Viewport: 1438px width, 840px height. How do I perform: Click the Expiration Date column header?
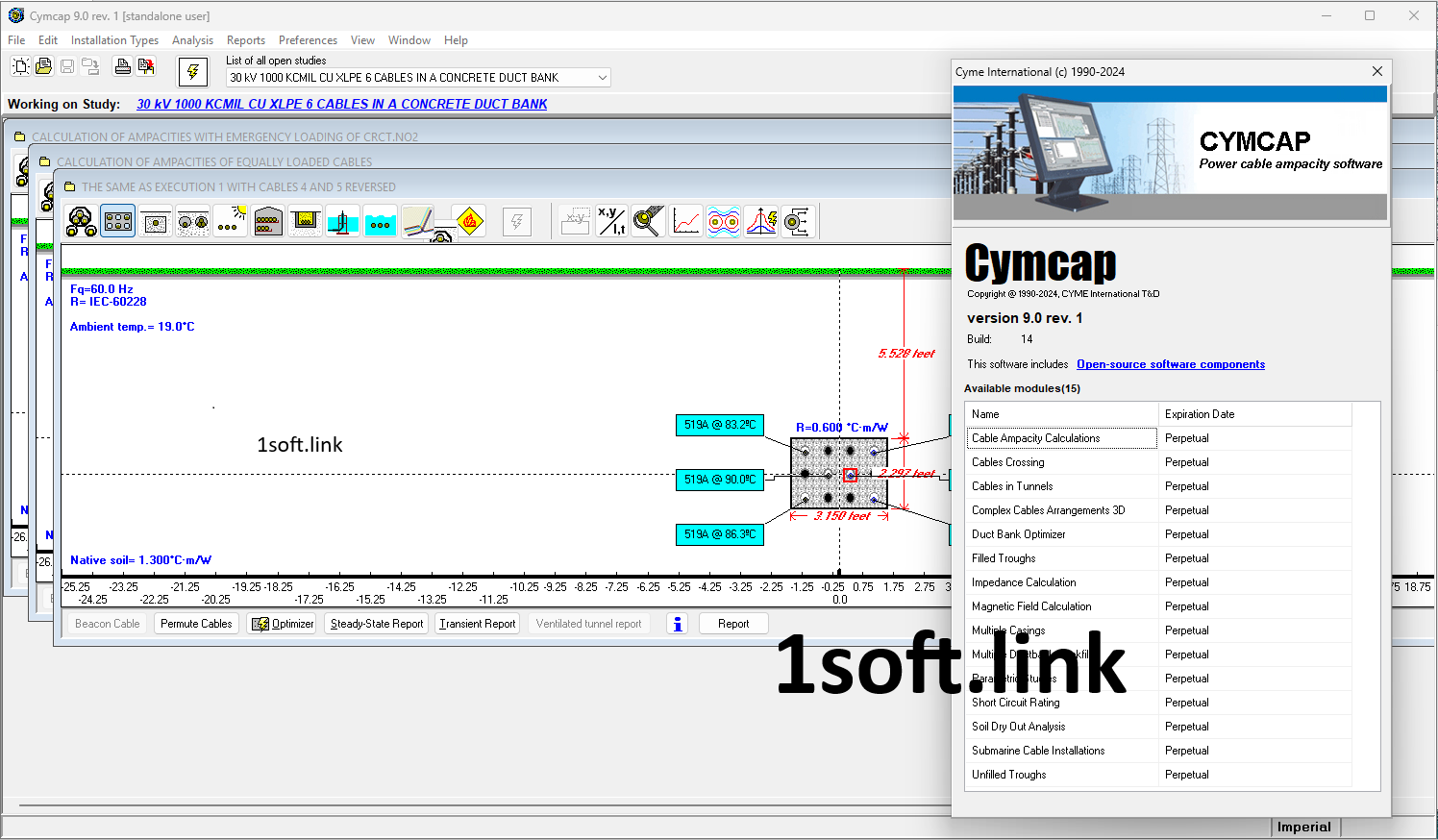[1255, 414]
